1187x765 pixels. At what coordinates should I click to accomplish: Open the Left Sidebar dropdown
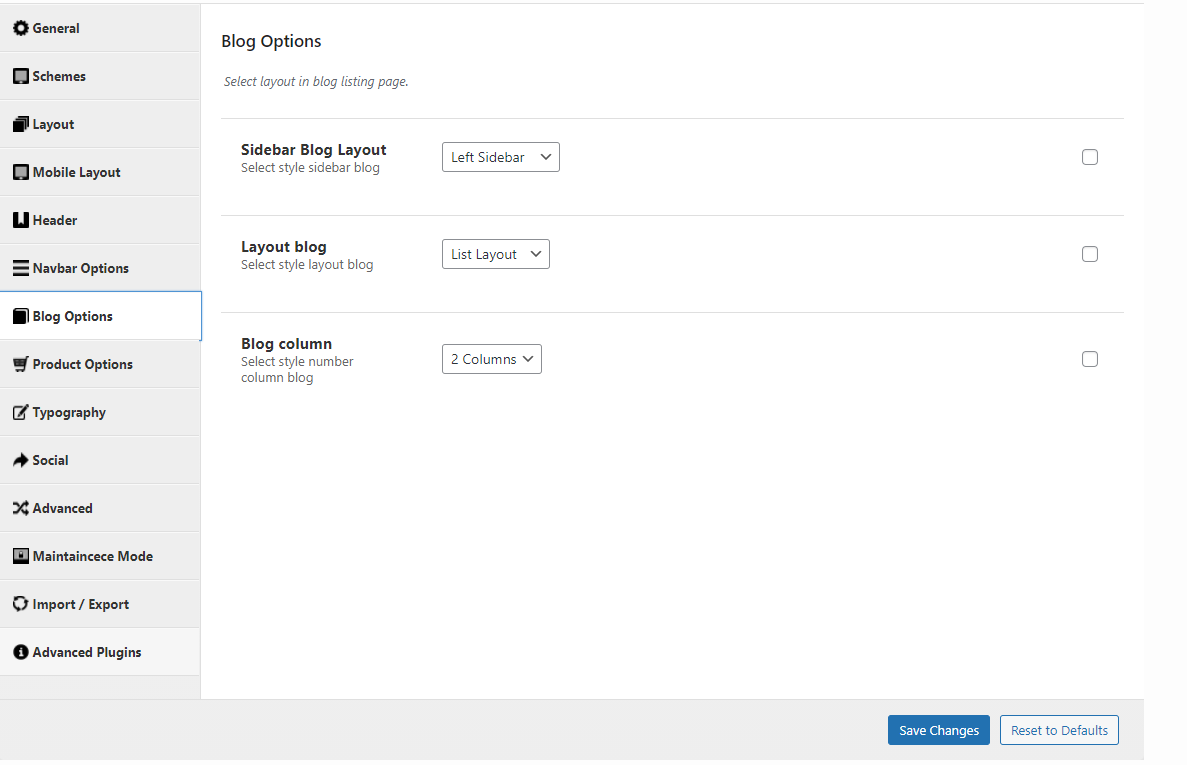pyautogui.click(x=500, y=157)
